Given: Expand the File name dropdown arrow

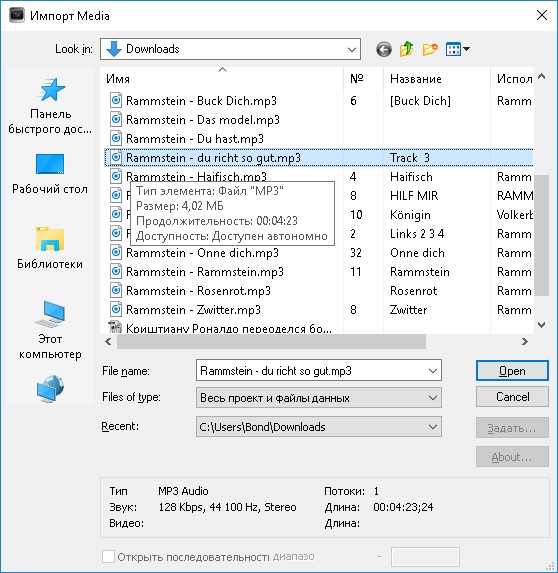Looking at the screenshot, I should click(x=433, y=371).
